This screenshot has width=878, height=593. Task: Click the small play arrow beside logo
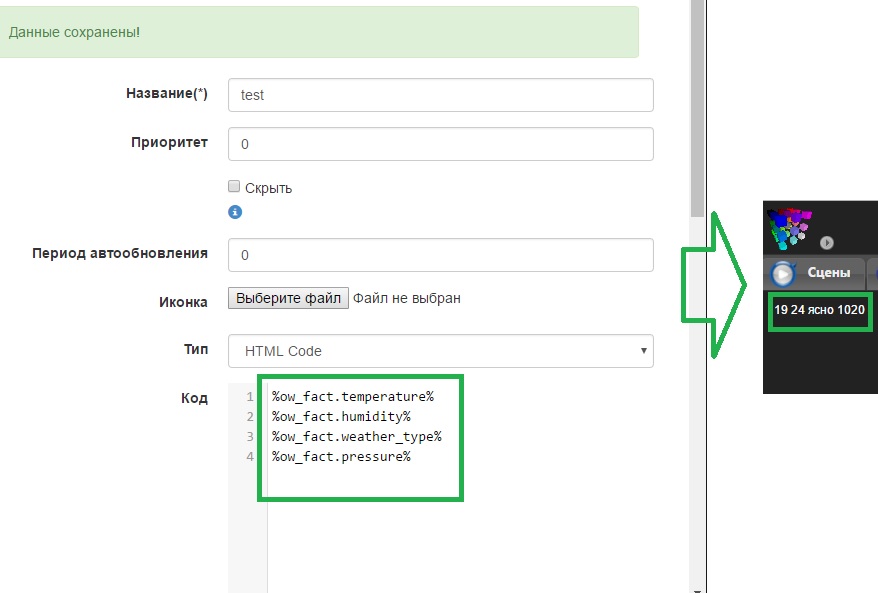click(x=826, y=242)
